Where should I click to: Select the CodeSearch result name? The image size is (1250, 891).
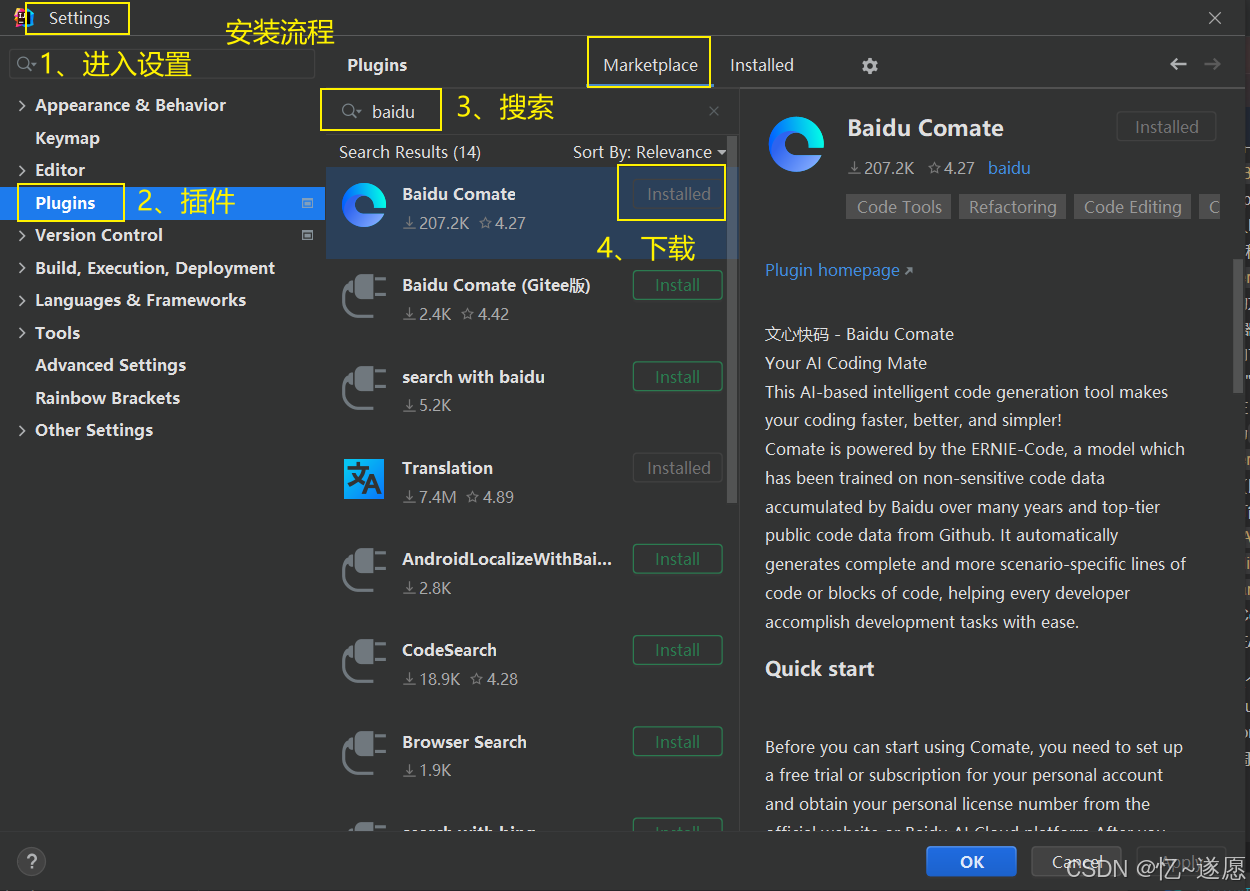pyautogui.click(x=449, y=650)
